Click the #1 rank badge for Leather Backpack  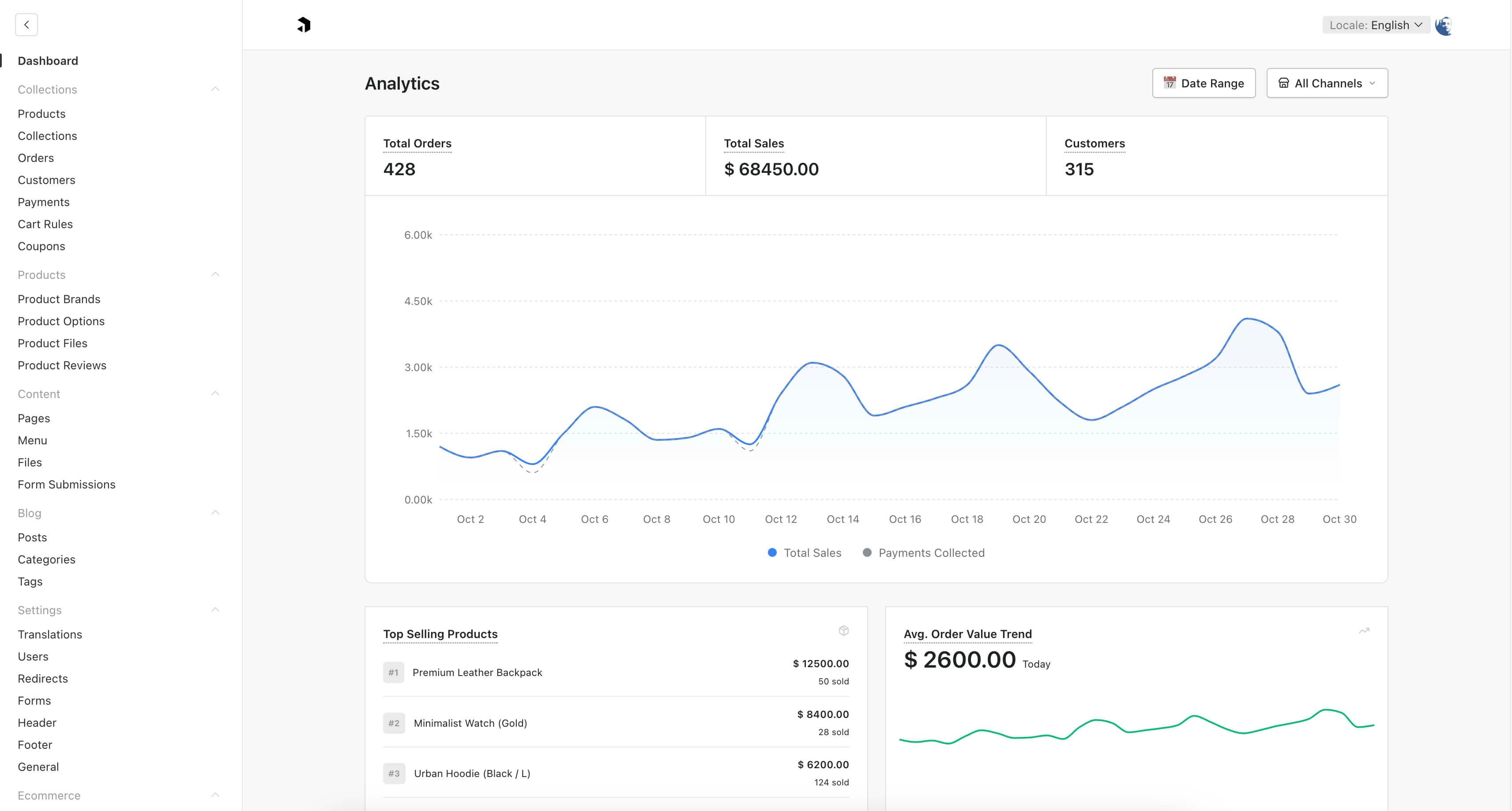pyautogui.click(x=393, y=672)
